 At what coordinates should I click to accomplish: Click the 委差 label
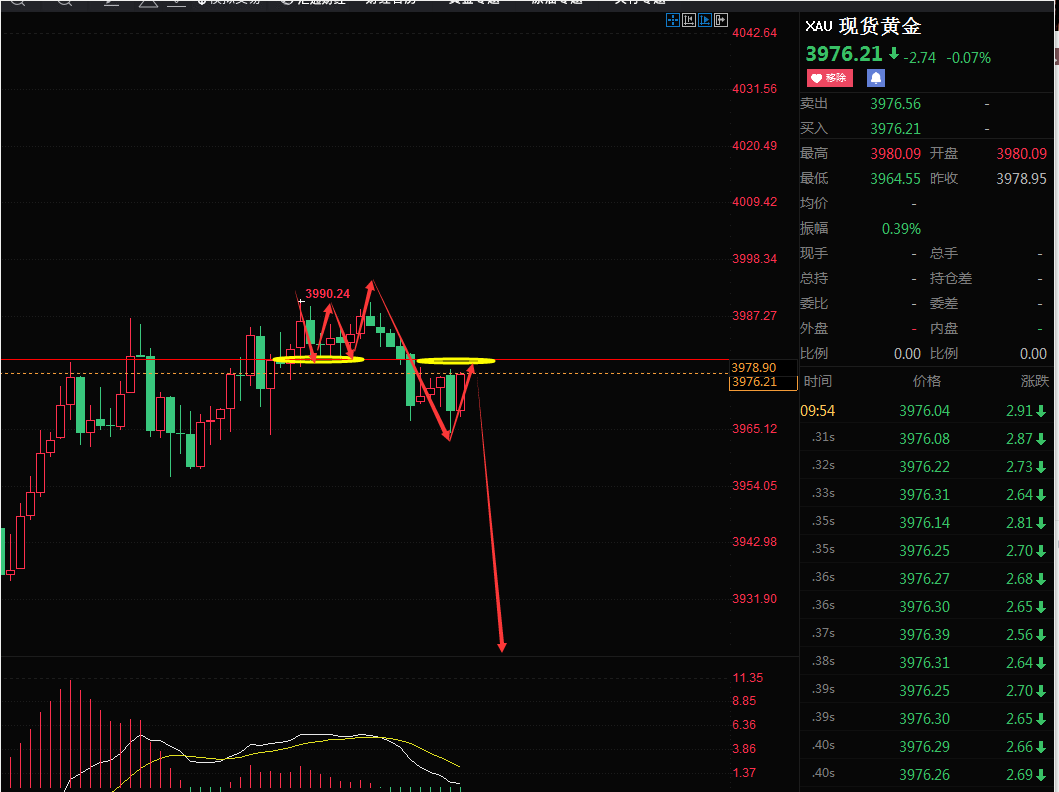[x=944, y=304]
